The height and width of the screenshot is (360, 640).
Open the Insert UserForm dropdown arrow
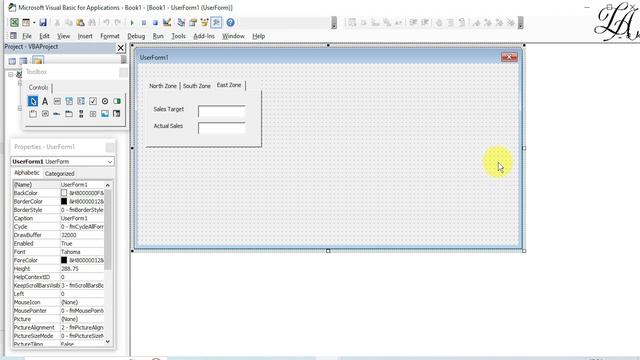(34, 23)
